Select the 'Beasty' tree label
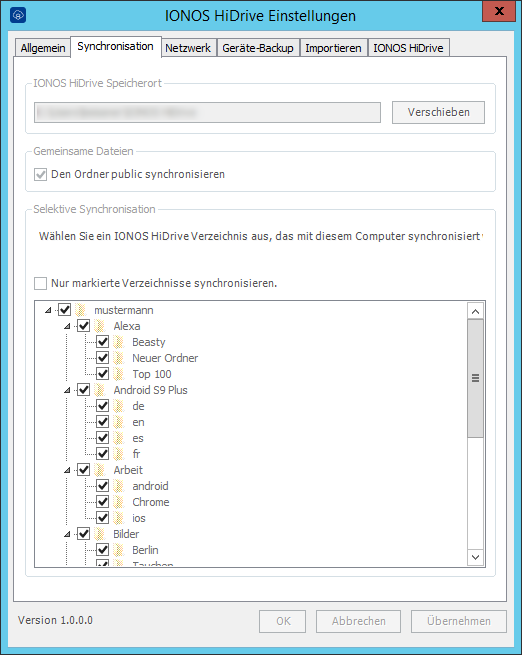Viewport: 522px width, 655px height. [x=149, y=343]
